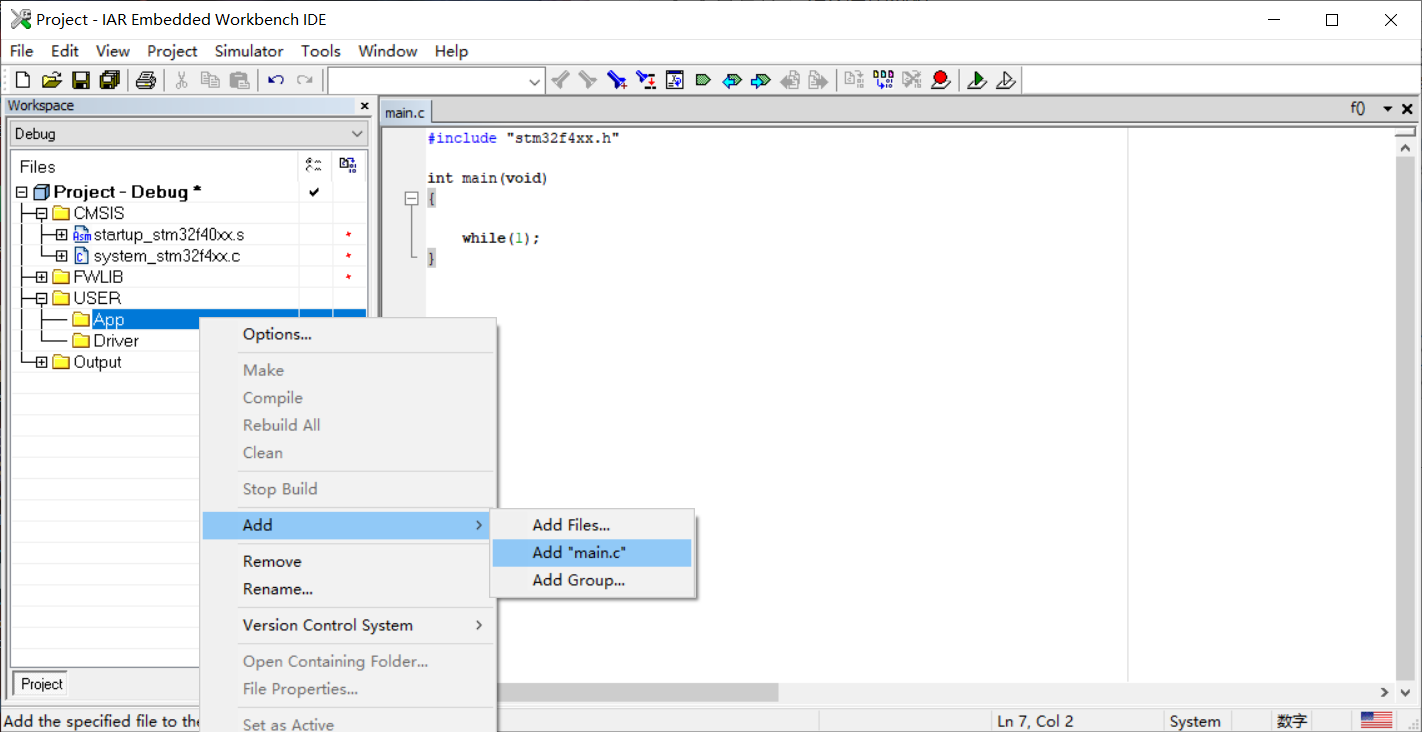
Task: Open the Project menu
Action: click(x=172, y=51)
